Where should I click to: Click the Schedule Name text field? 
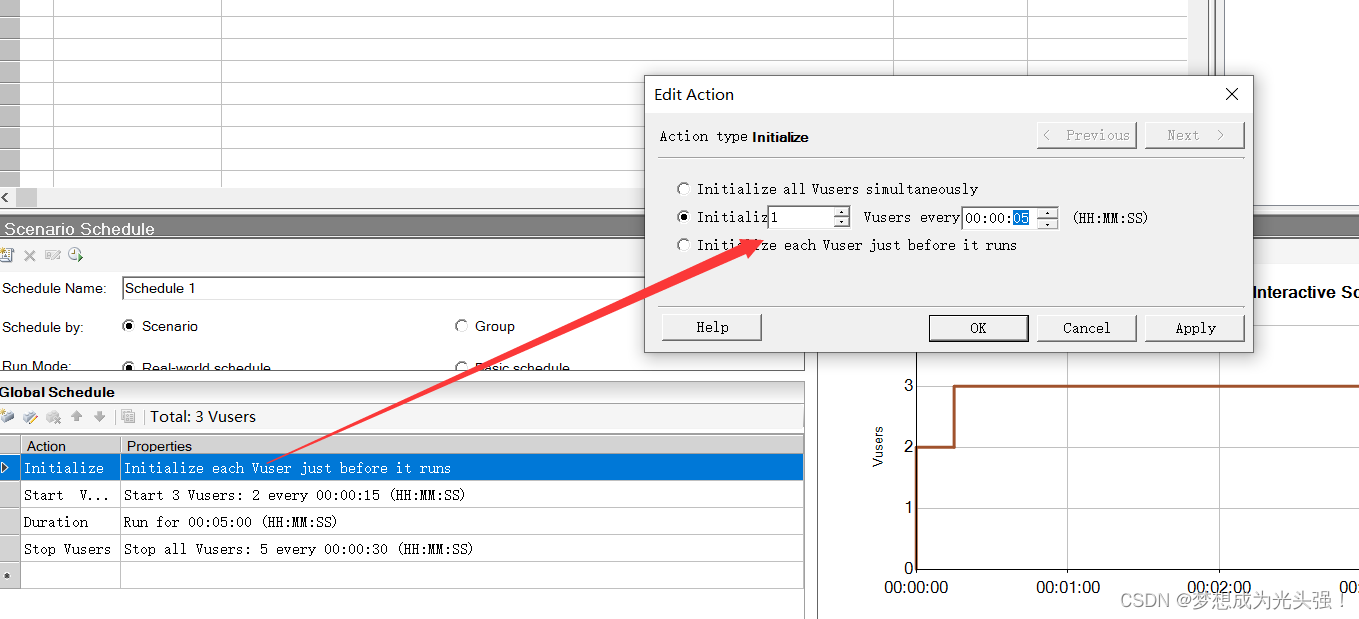pos(385,288)
